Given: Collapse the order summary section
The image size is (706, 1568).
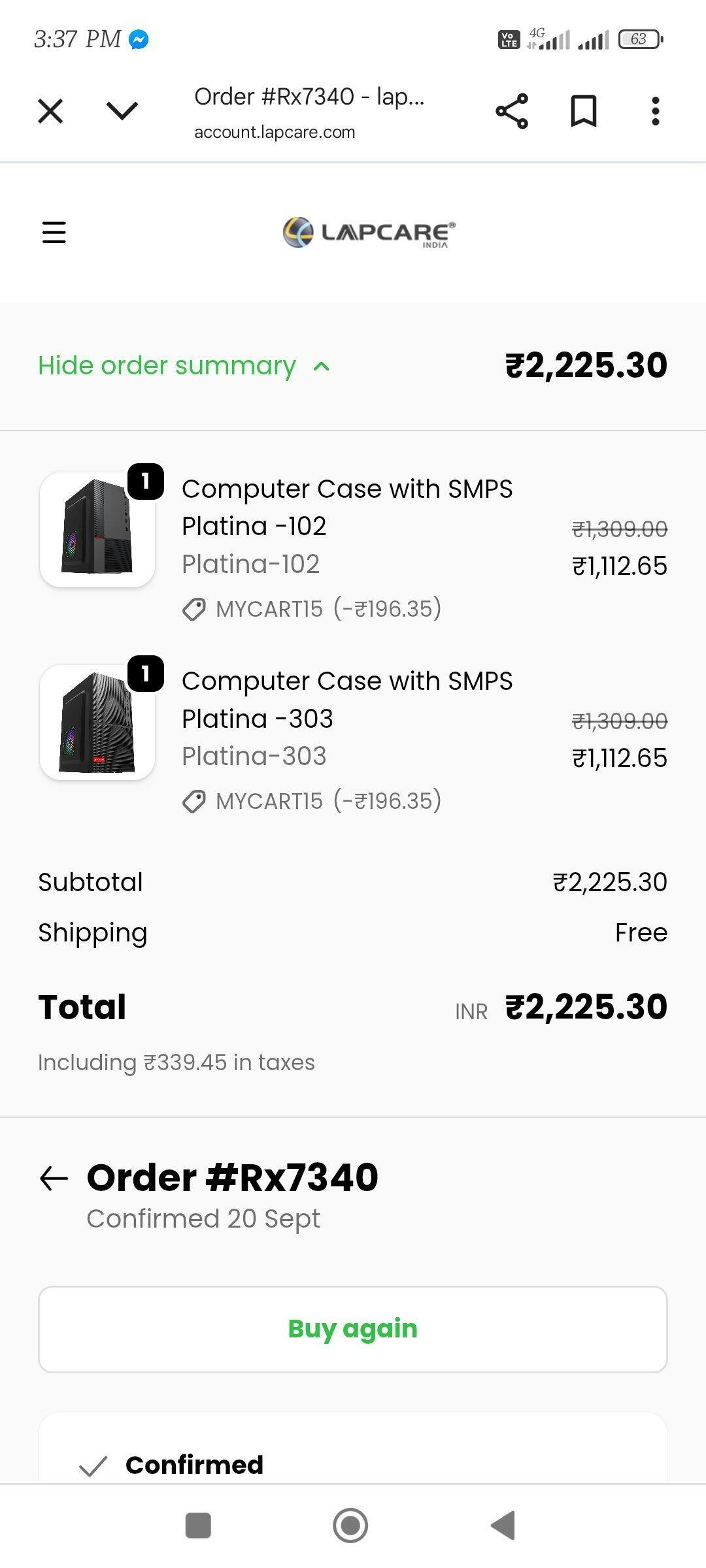Looking at the screenshot, I should [167, 366].
